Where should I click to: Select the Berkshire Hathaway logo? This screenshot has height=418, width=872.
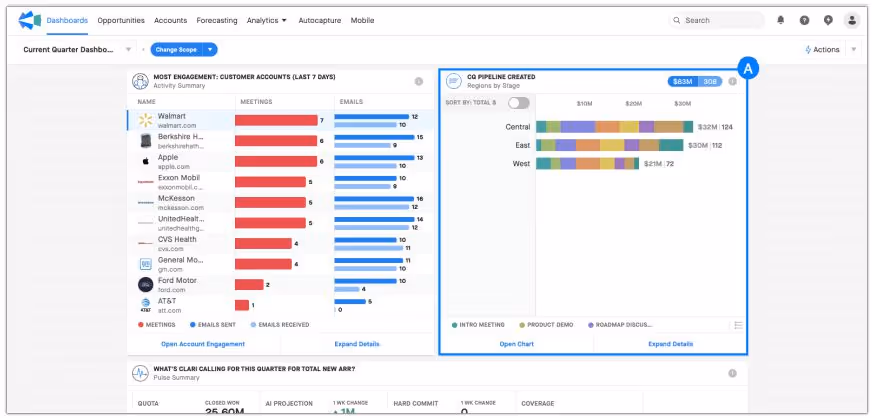pyautogui.click(x=146, y=141)
